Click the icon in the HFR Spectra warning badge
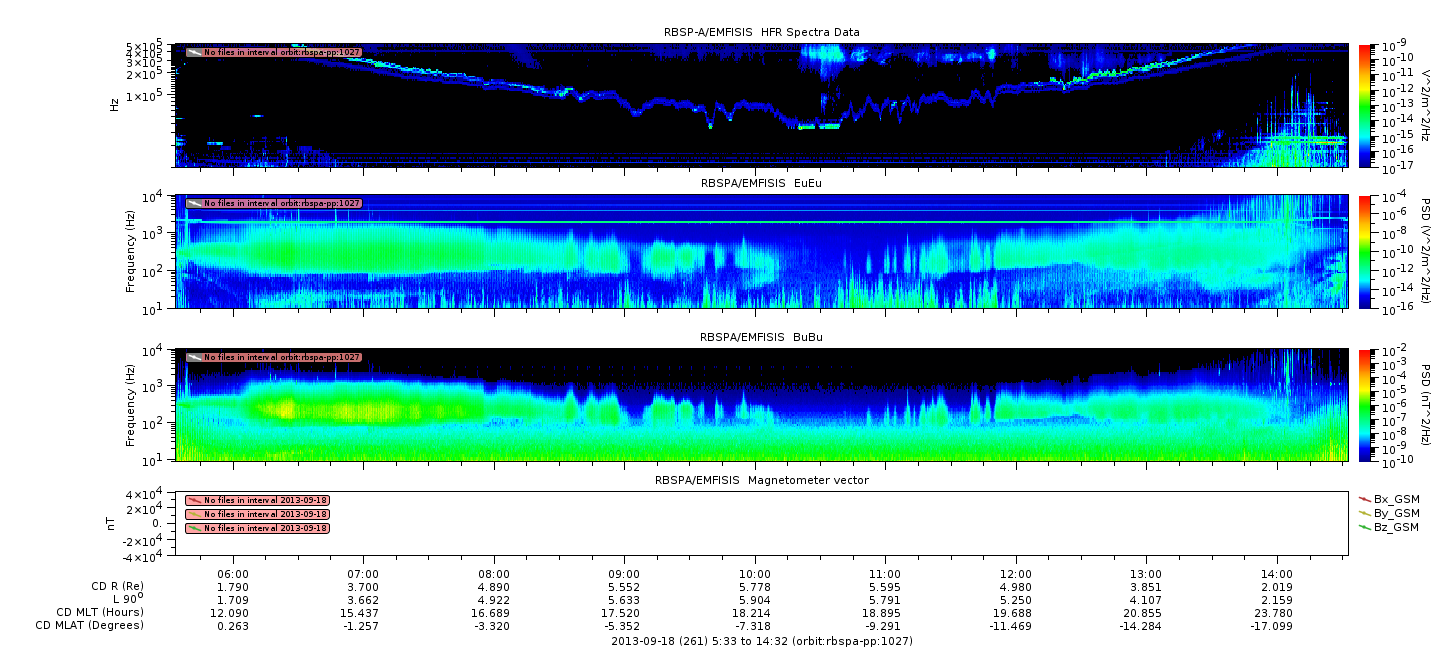The height and width of the screenshot is (658, 1447). point(194,52)
